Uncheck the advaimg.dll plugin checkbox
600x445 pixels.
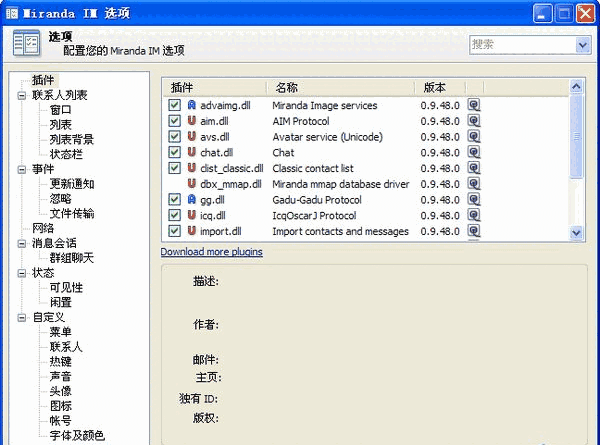(x=174, y=105)
